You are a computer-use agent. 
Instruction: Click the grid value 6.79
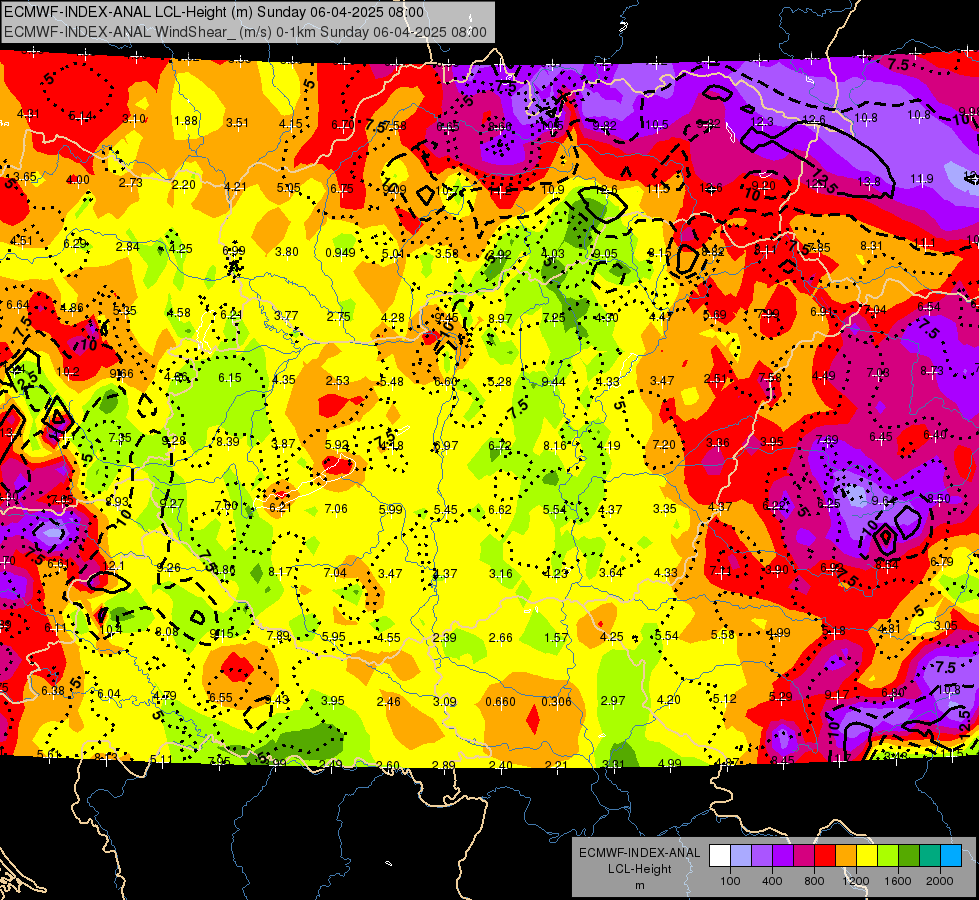942,561
